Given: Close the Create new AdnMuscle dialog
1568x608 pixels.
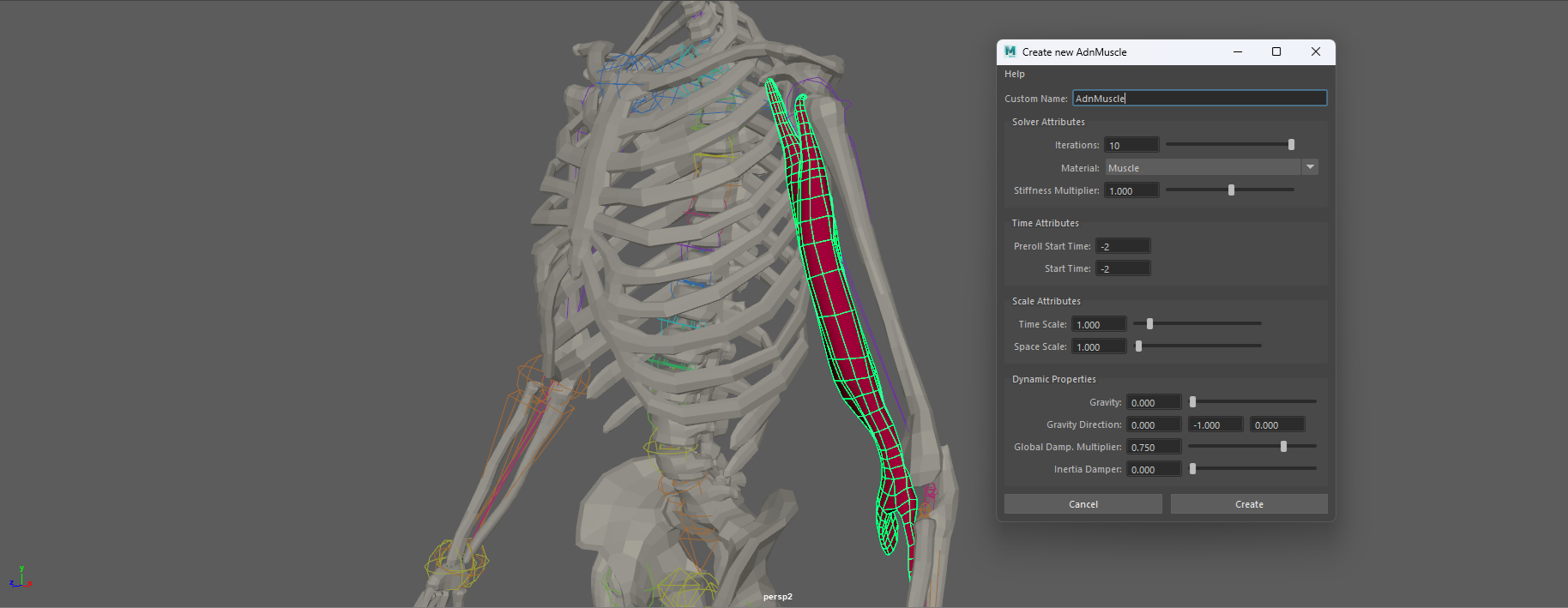Looking at the screenshot, I should point(1315,51).
